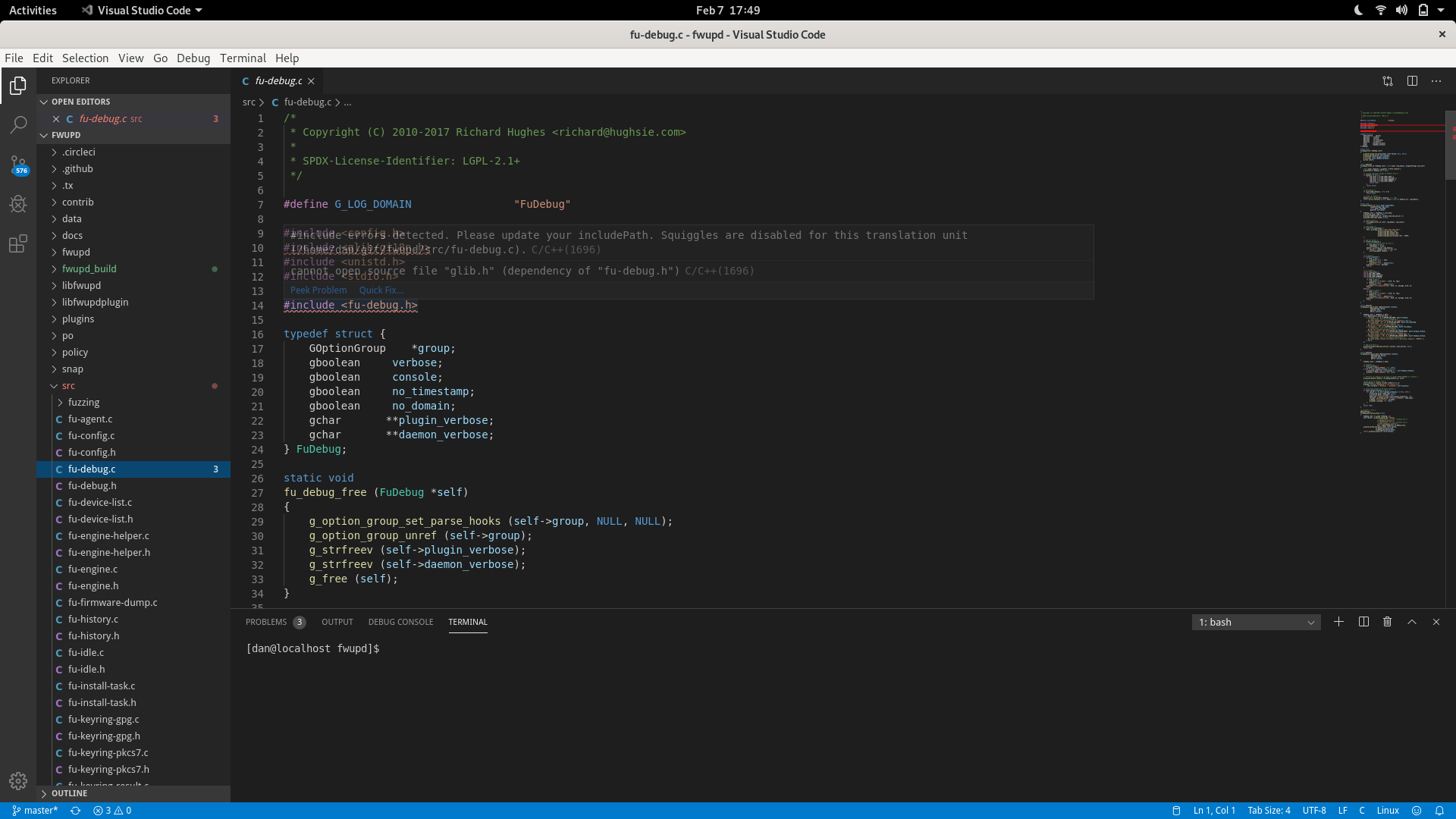1456x819 pixels.
Task: Click the code minimap overview
Action: tap(1401, 273)
